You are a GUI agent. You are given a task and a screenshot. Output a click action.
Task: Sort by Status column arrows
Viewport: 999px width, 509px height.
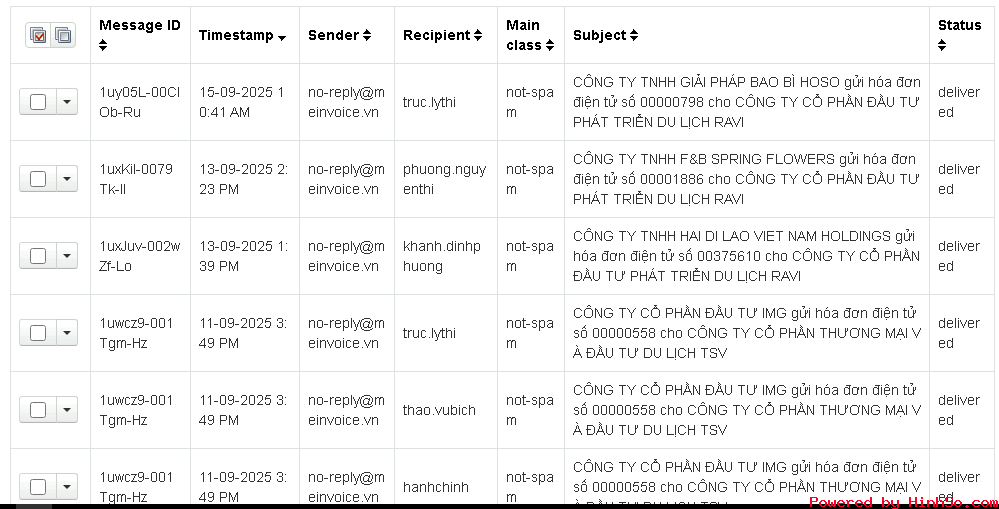point(942,46)
